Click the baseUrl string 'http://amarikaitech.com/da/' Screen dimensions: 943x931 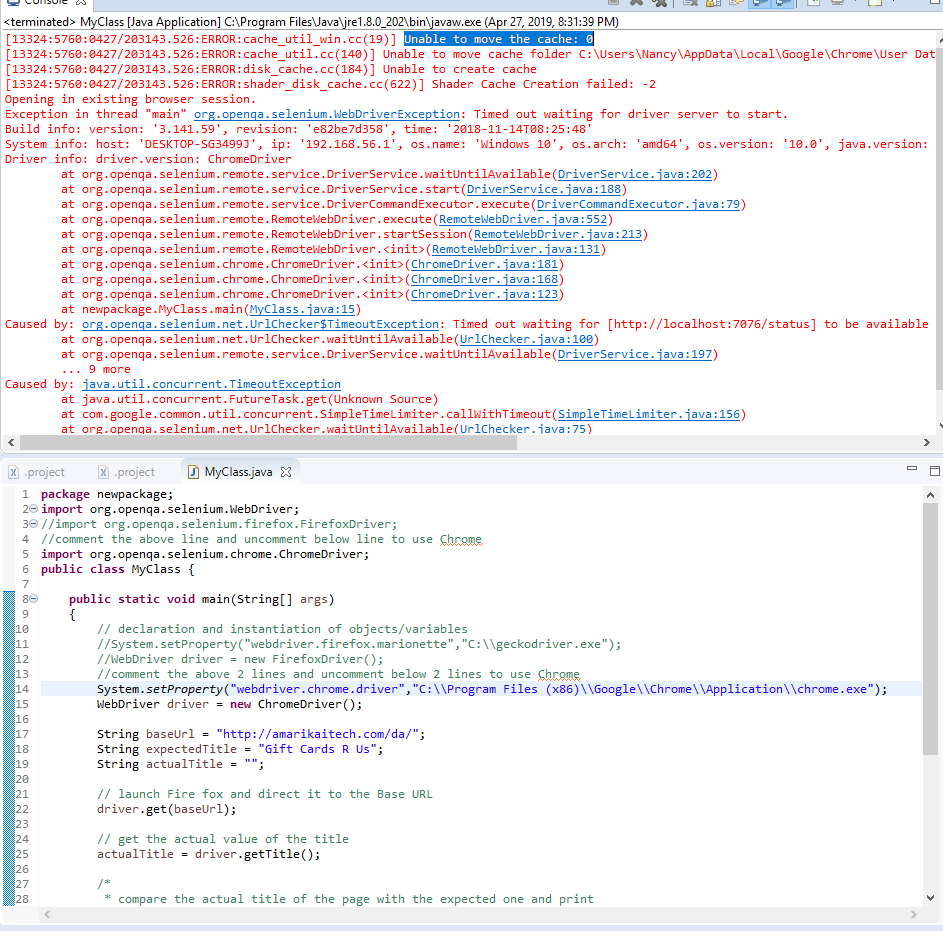[317, 734]
